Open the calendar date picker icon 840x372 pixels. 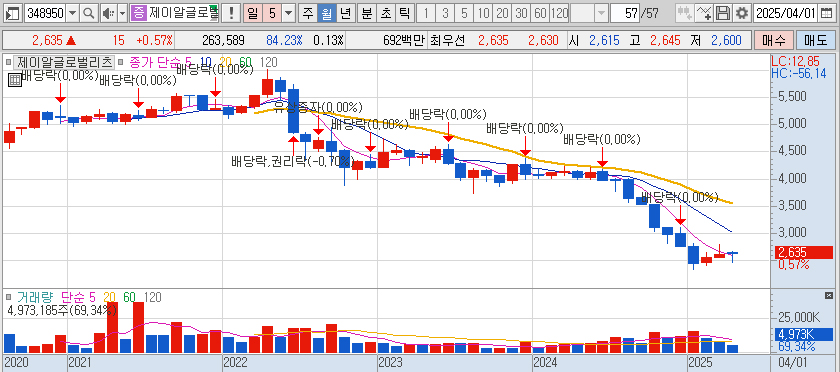(827, 13)
